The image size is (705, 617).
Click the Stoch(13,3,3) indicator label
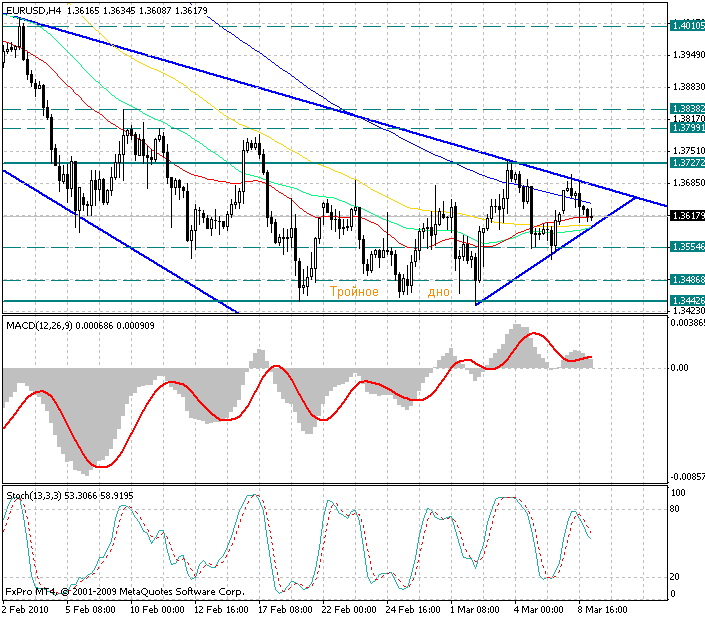click(34, 496)
